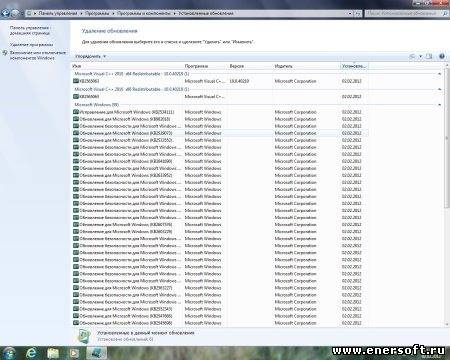
Task: Expand the view options dropdown arrow
Action: coord(420,56)
